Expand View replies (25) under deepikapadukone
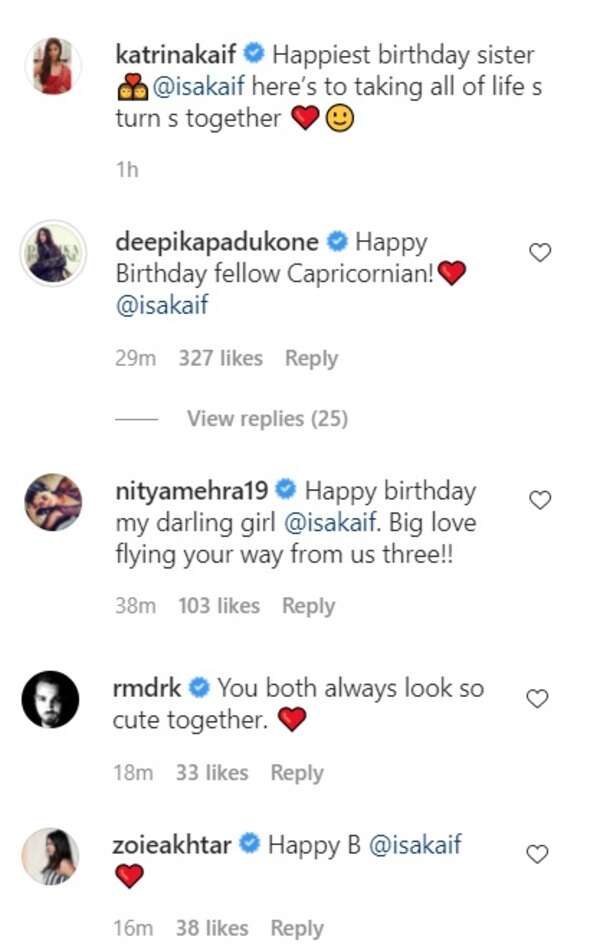The height and width of the screenshot is (950, 600). [267, 419]
